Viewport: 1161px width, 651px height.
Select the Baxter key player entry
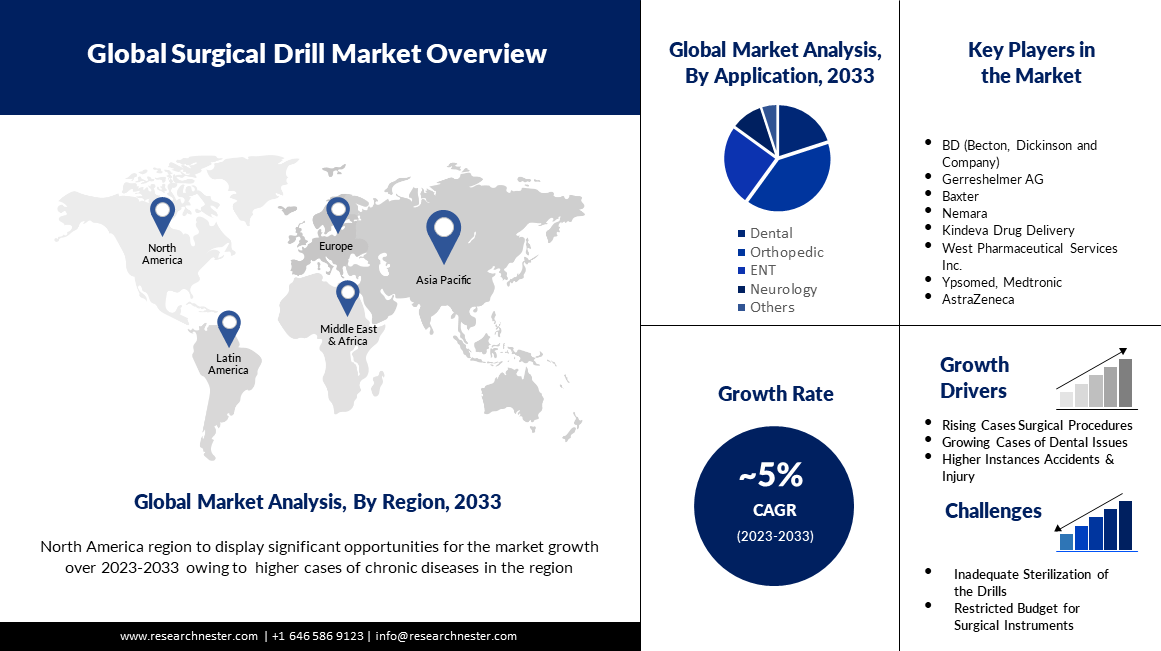tap(960, 196)
